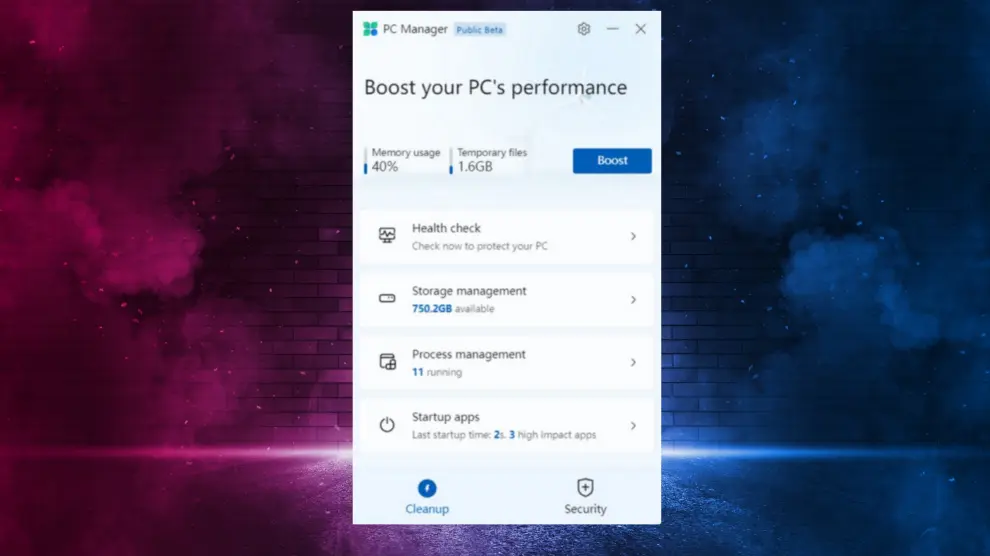Expand Storage management with its chevron
The width and height of the screenshot is (990, 556).
click(633, 299)
